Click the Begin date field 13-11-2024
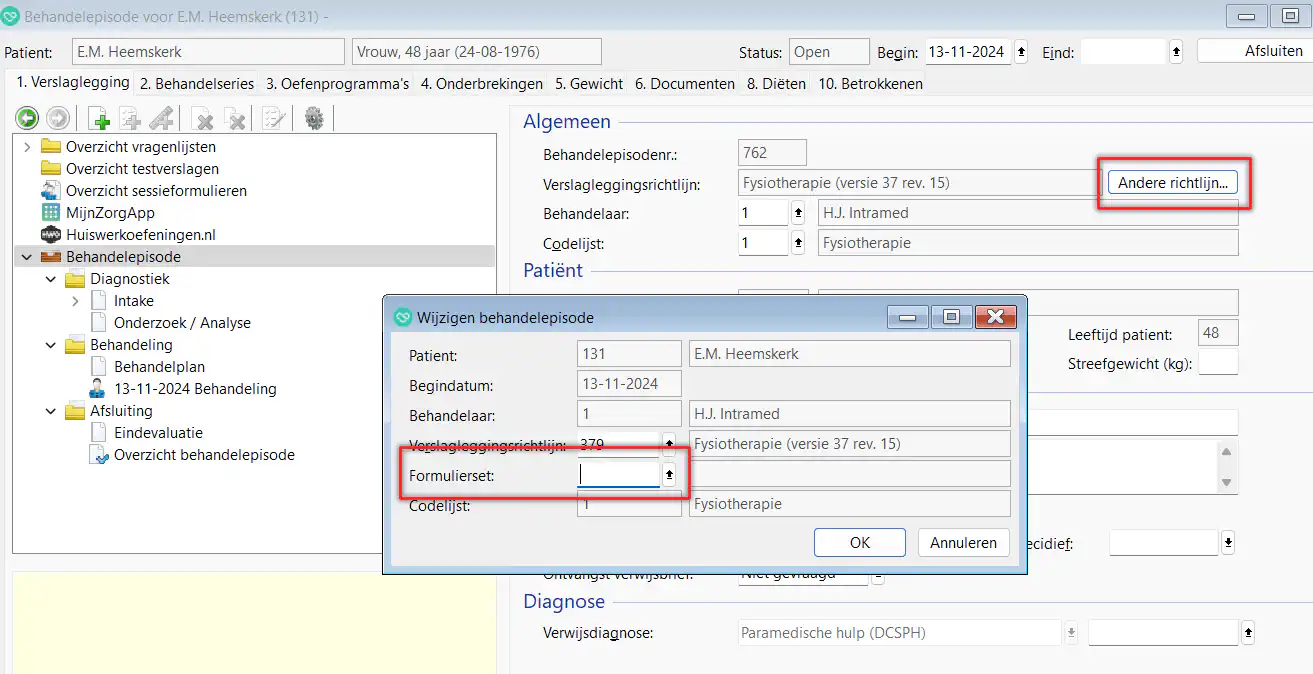This screenshot has height=674, width=1313. pyautogui.click(x=967, y=52)
